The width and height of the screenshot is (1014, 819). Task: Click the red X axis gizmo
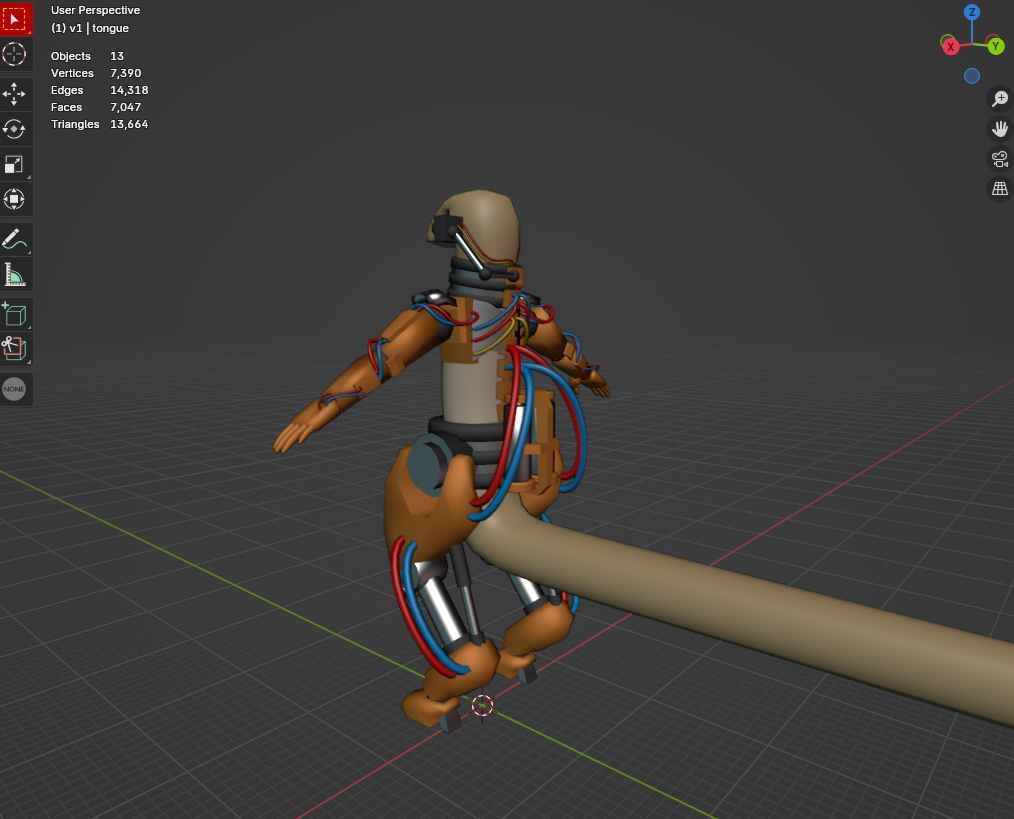point(951,47)
